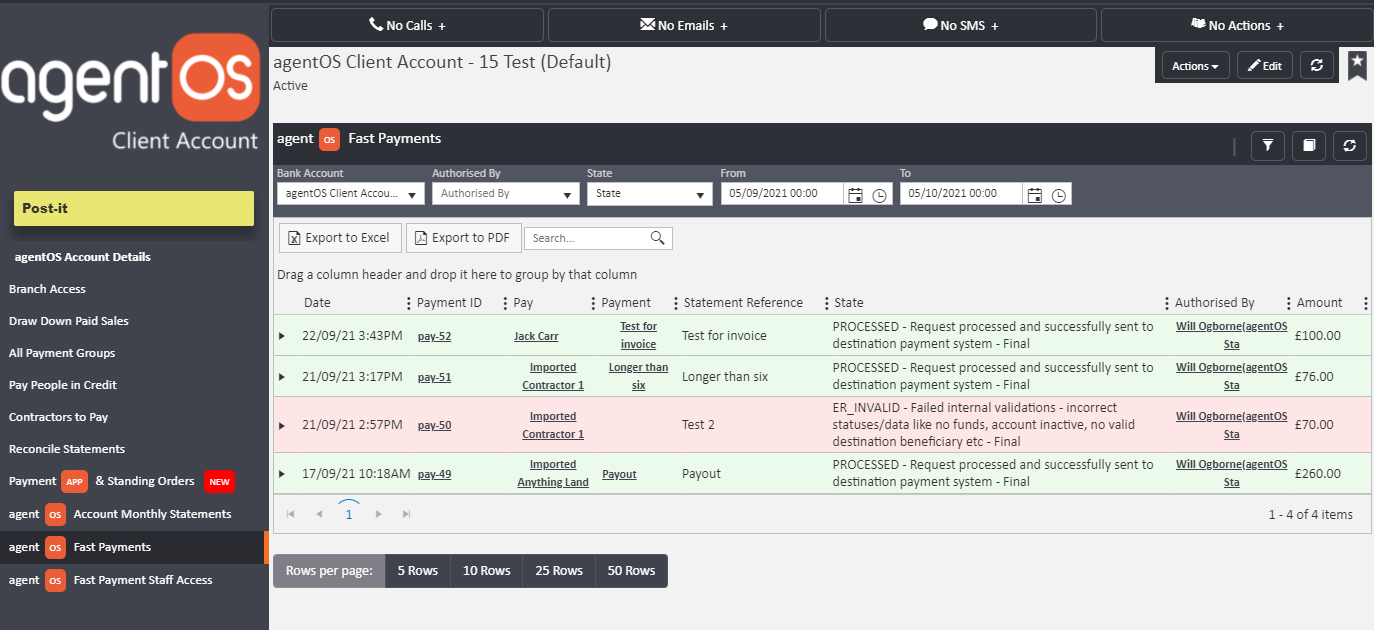Screen dimensions: 1374x630
Task: Open the From date calendar picker
Action: tap(855, 195)
